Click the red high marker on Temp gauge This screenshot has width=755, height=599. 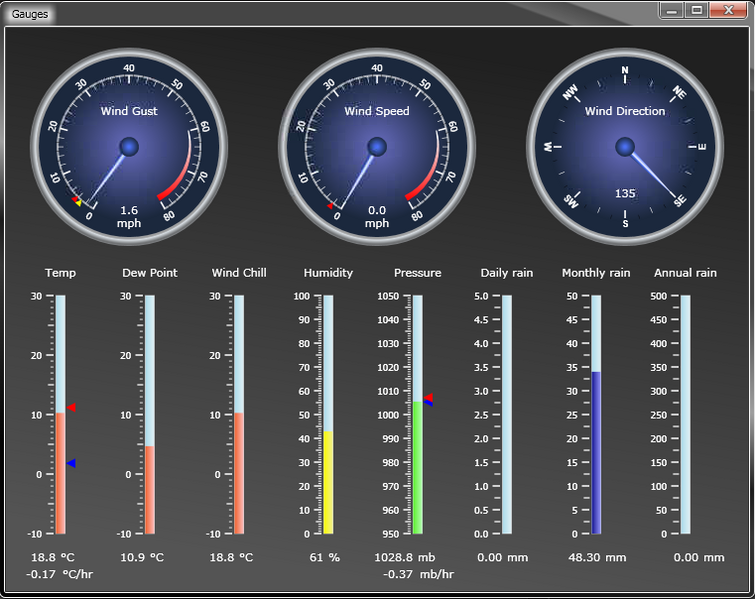(x=71, y=407)
